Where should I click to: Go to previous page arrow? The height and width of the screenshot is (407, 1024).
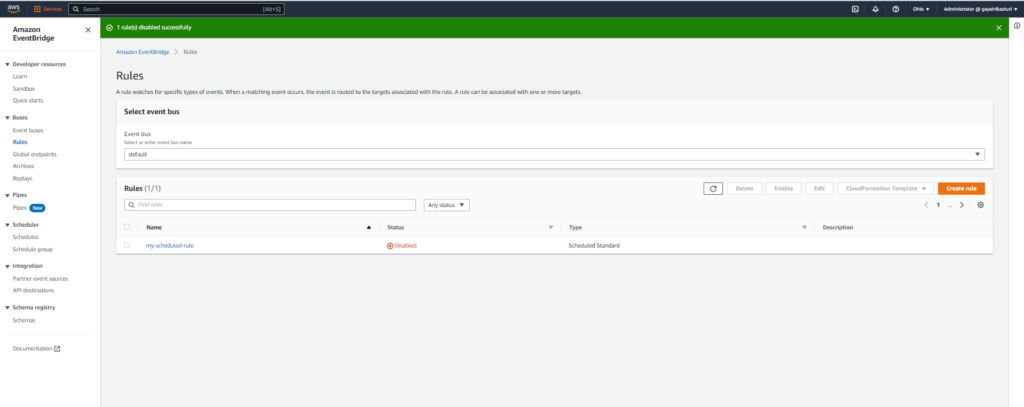[926, 205]
